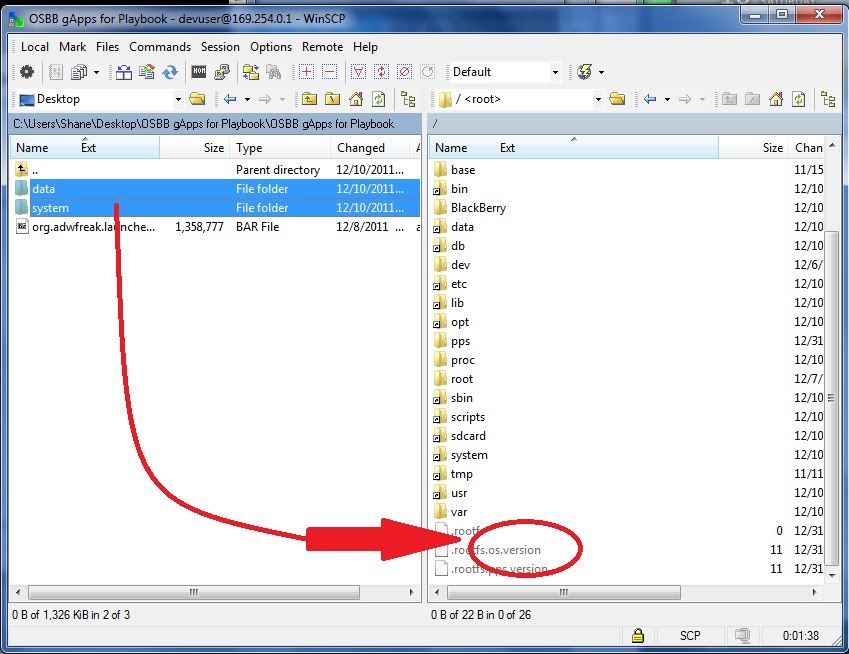Refresh the local panel
The image size is (849, 654).
point(378,99)
